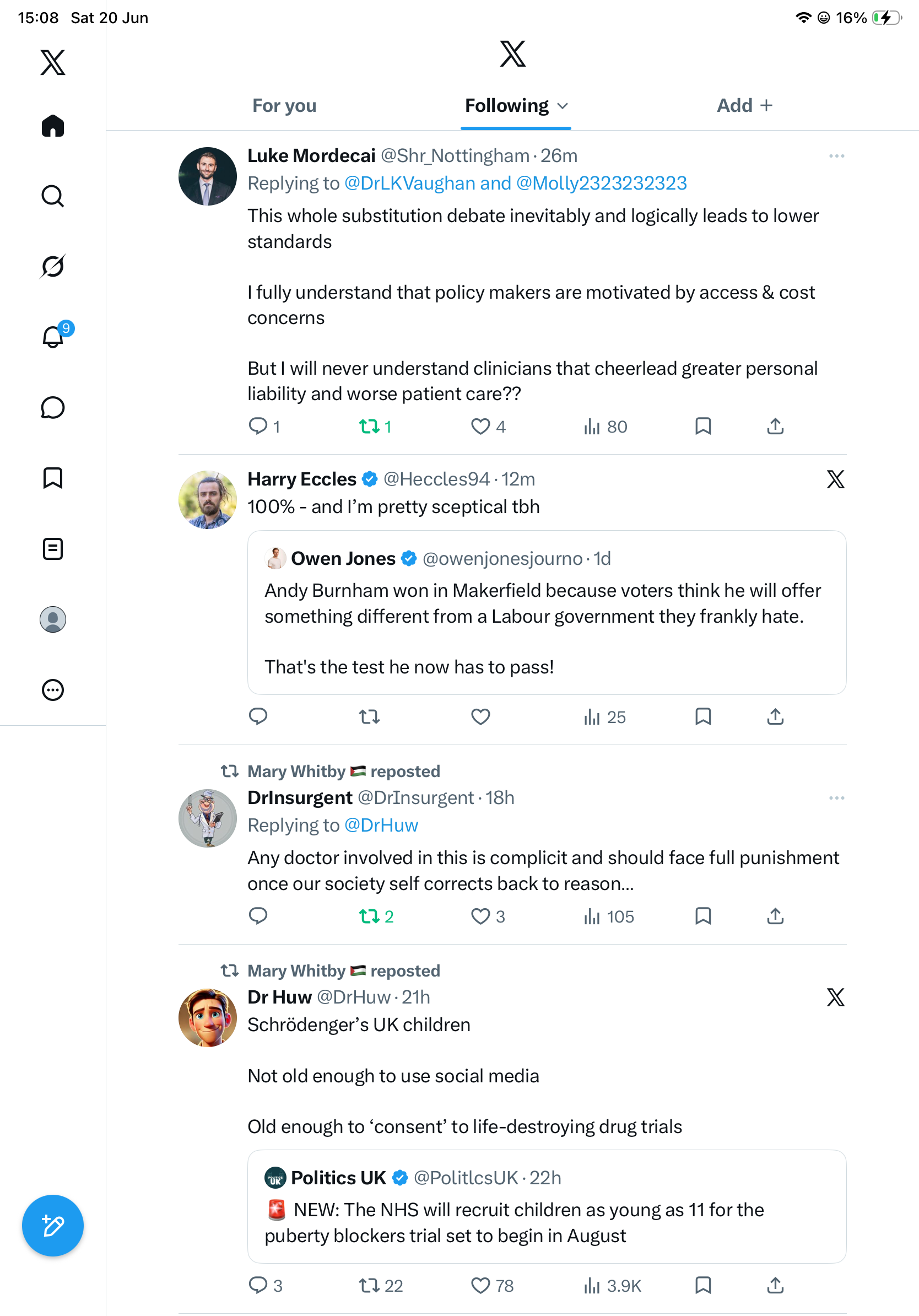Open more options on DrInsurgent's post
Viewport: 919px width, 1316px height.
[836, 798]
